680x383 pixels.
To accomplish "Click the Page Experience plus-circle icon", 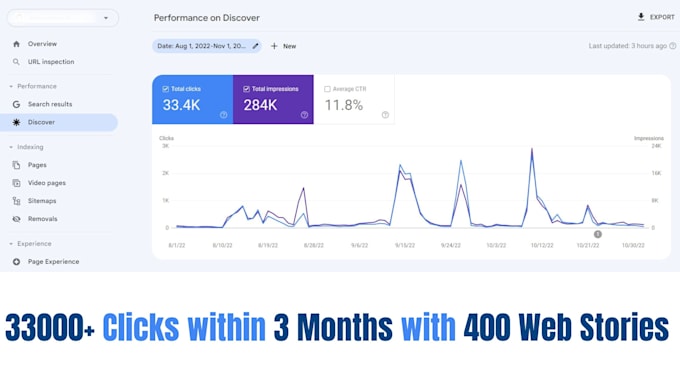I will pyautogui.click(x=16, y=262).
